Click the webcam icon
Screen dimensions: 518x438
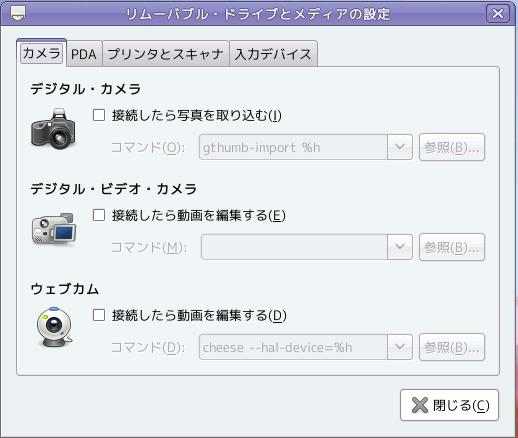pos(54,327)
